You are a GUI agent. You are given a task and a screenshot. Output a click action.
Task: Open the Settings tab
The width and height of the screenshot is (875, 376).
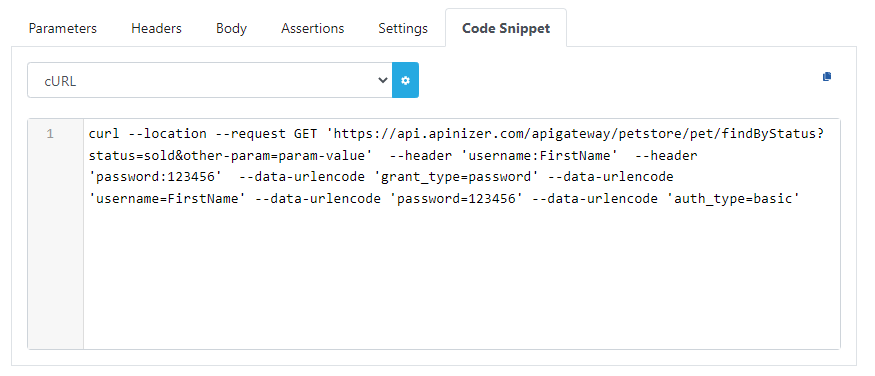pyautogui.click(x=403, y=28)
